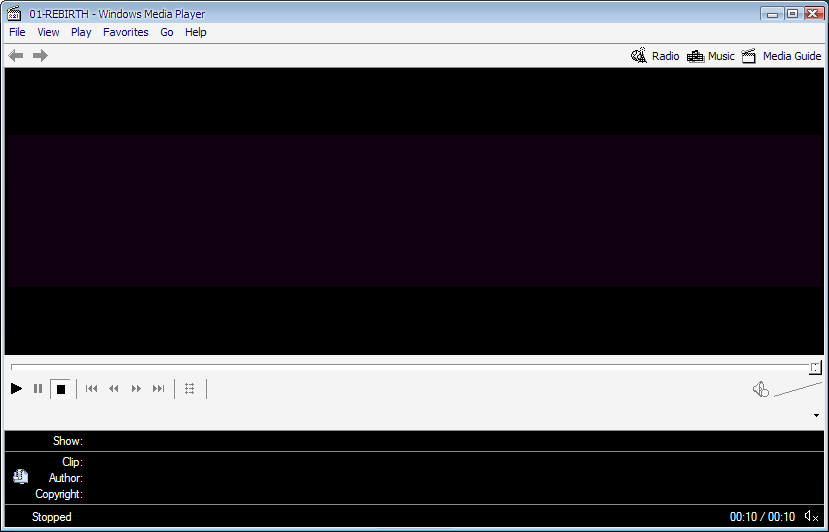
Task: Start playback with the Play button
Action: coord(16,389)
